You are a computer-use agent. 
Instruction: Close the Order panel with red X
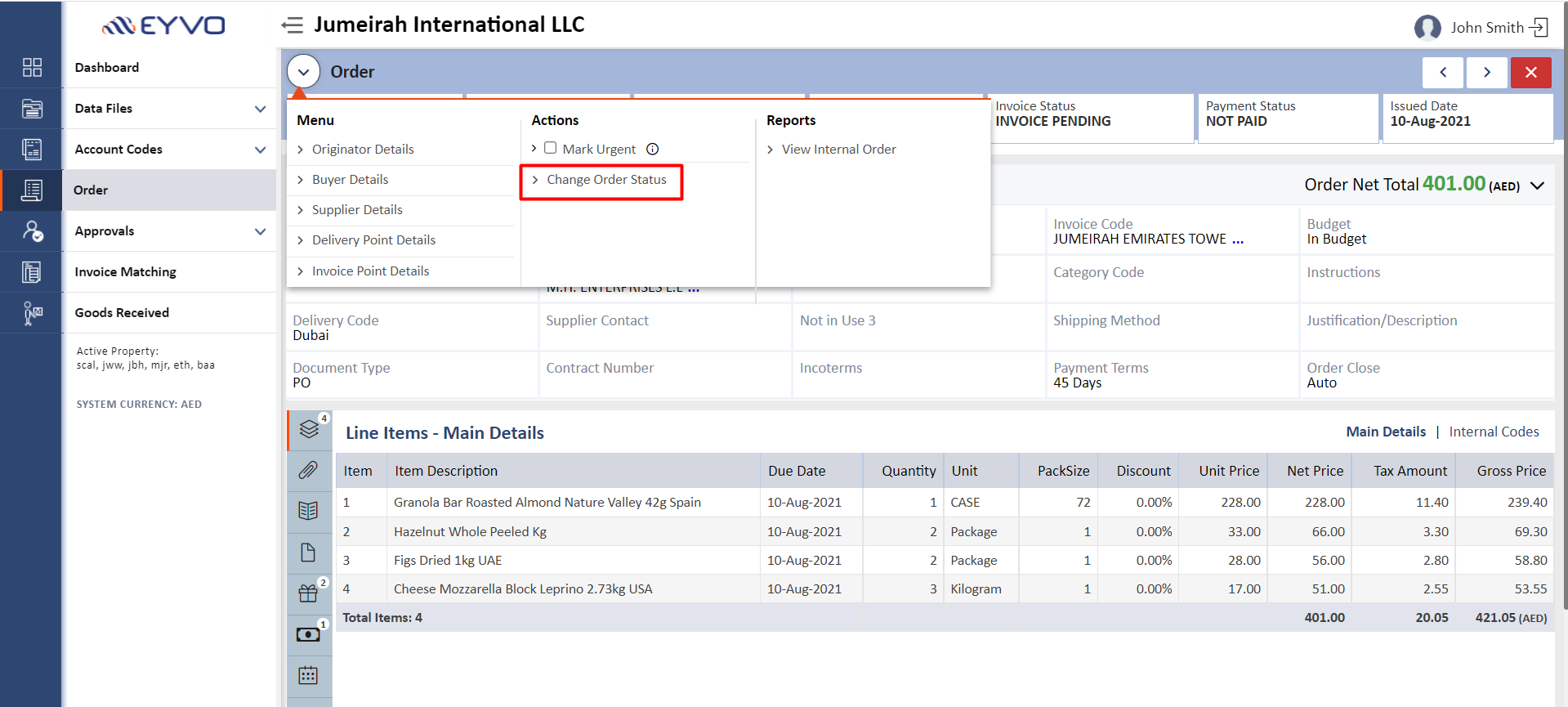pyautogui.click(x=1531, y=72)
